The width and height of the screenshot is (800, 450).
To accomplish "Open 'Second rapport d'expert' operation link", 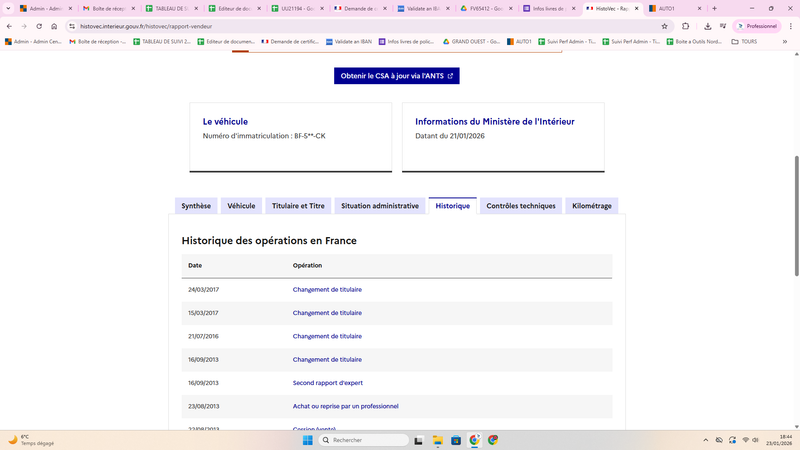I will [x=327, y=383].
